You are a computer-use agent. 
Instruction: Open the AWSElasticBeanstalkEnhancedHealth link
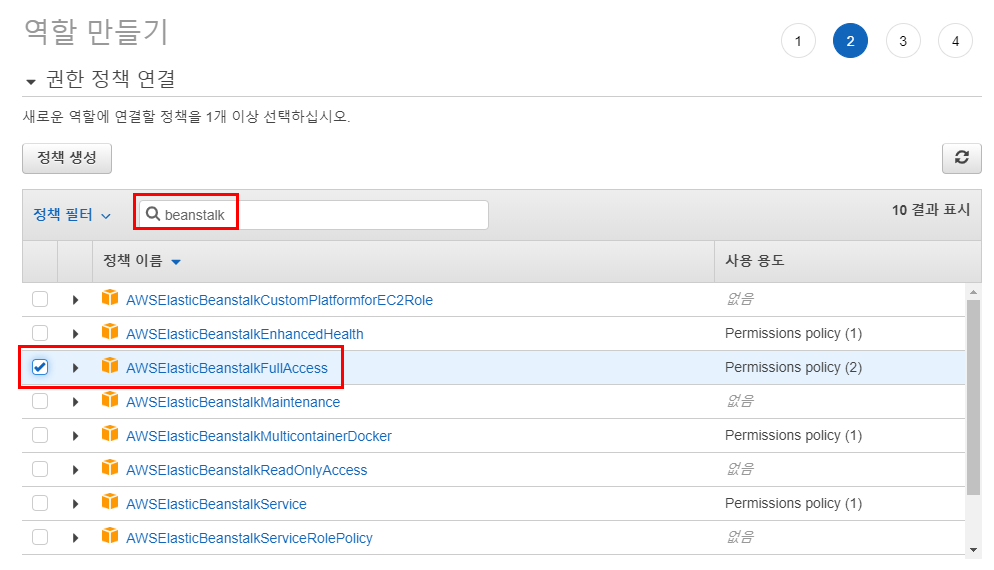(x=245, y=334)
